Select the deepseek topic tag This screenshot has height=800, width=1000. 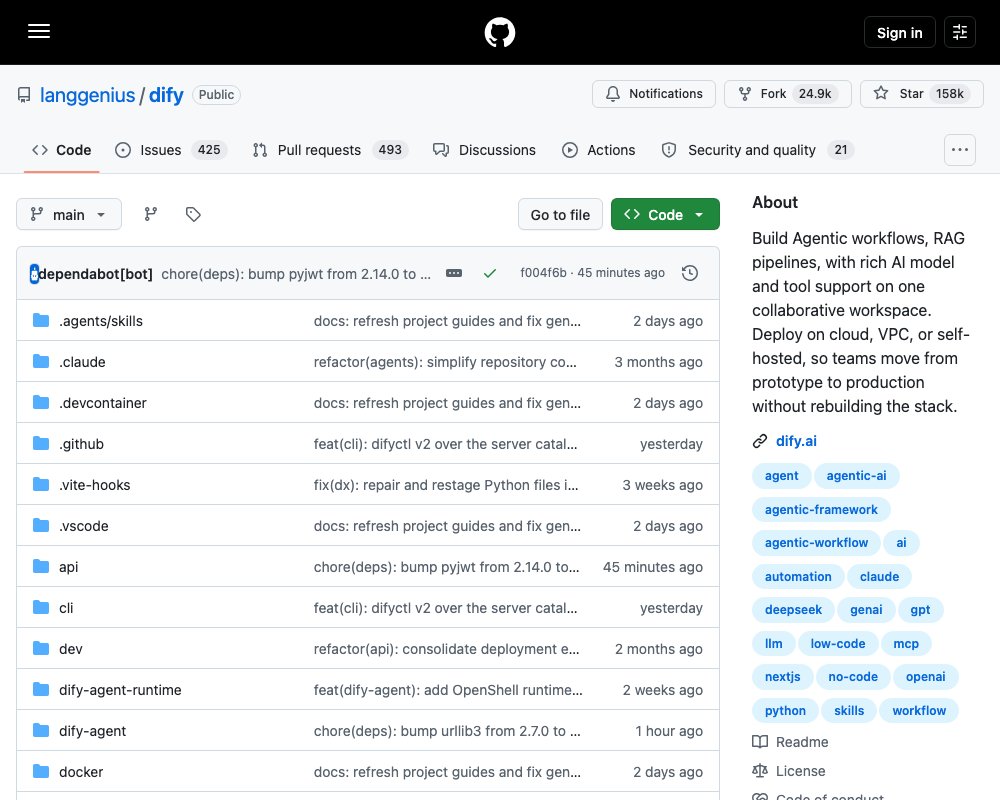coord(793,610)
